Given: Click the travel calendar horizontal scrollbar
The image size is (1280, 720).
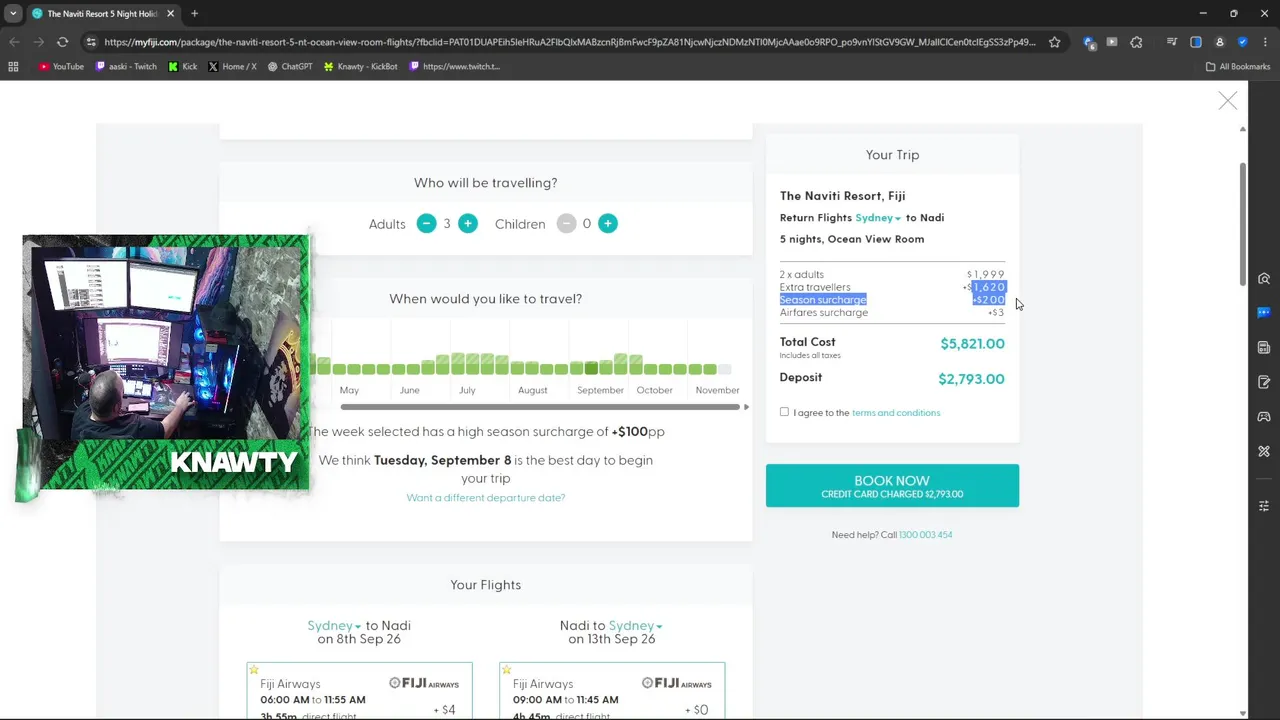Looking at the screenshot, I should coord(540,407).
